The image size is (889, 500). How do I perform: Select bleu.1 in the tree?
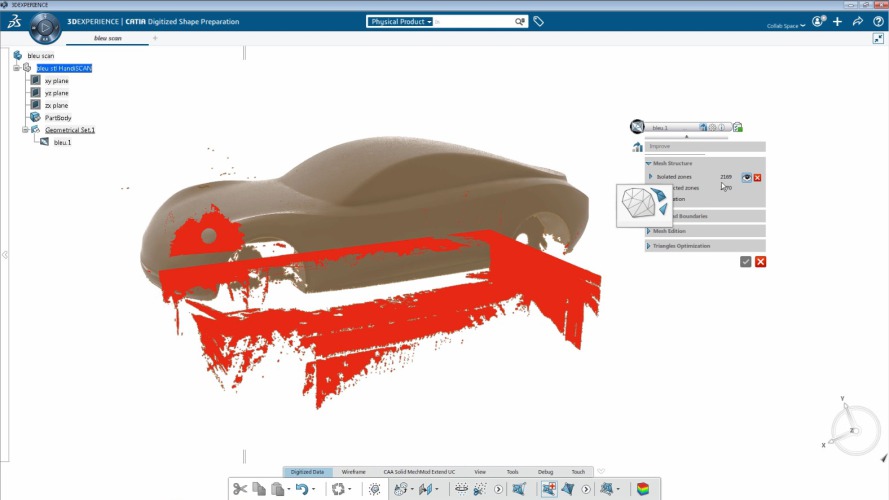click(x=62, y=142)
